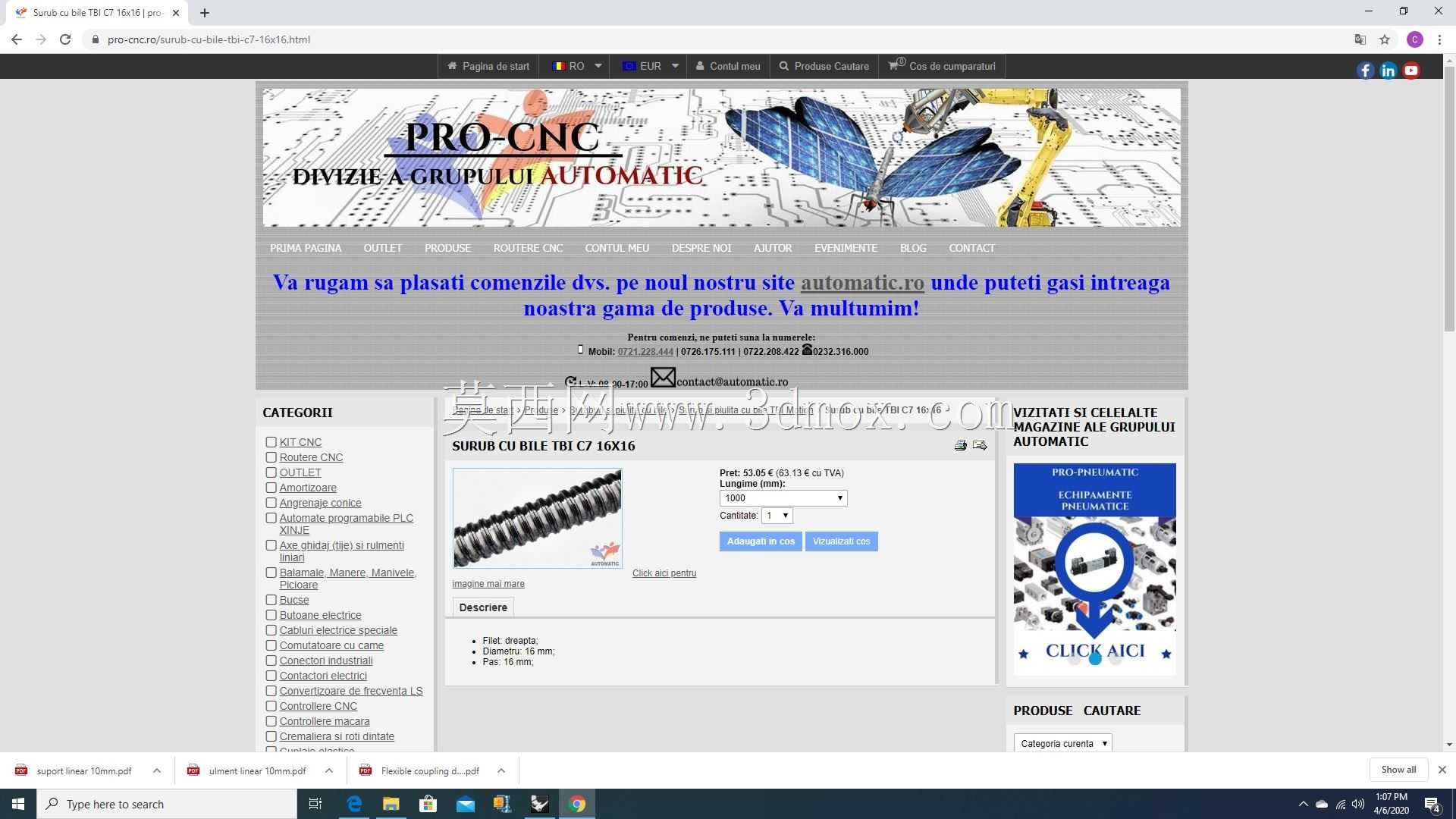Launch Microsoft Edge from the taskbar
This screenshot has width=1456, height=819.
click(354, 804)
